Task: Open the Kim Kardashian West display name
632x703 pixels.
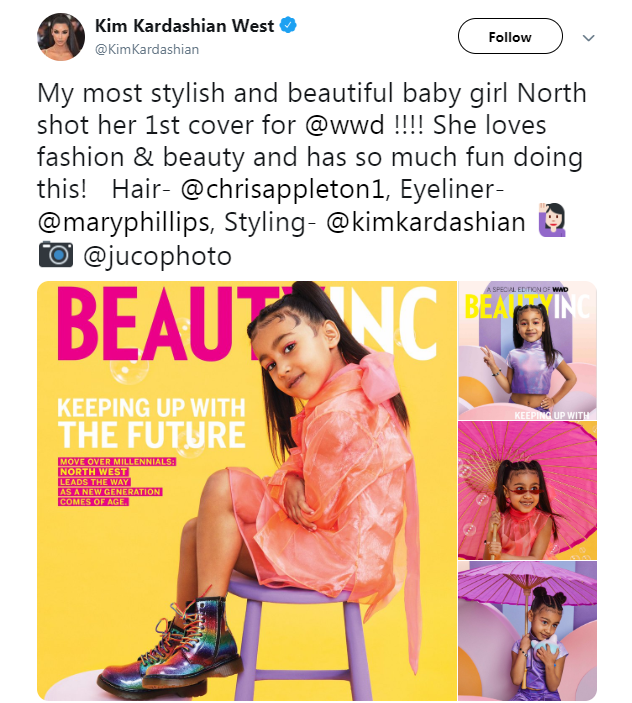Action: pos(184,26)
